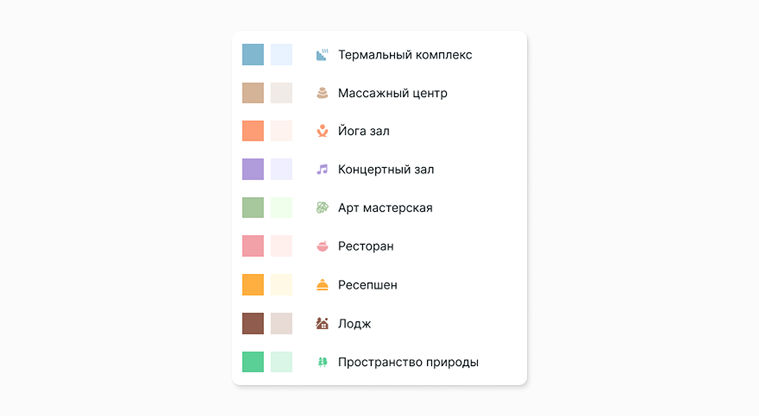This screenshot has height=416, width=759.
Task: Open the Ресторан label
Action: click(366, 246)
